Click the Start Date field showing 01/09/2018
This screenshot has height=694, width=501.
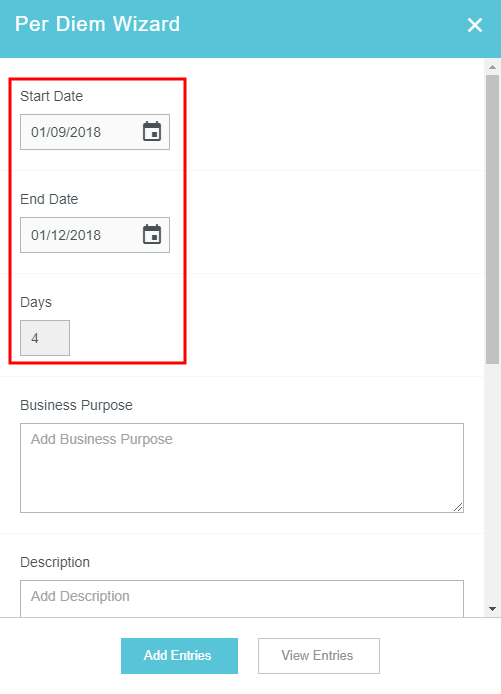coord(95,132)
